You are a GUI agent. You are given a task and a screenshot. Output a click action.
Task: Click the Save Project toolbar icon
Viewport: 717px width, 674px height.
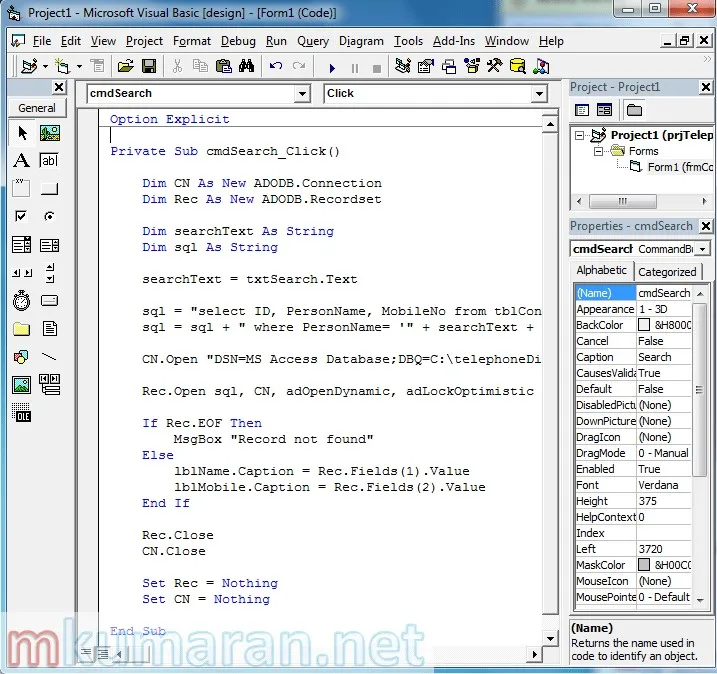[149, 66]
